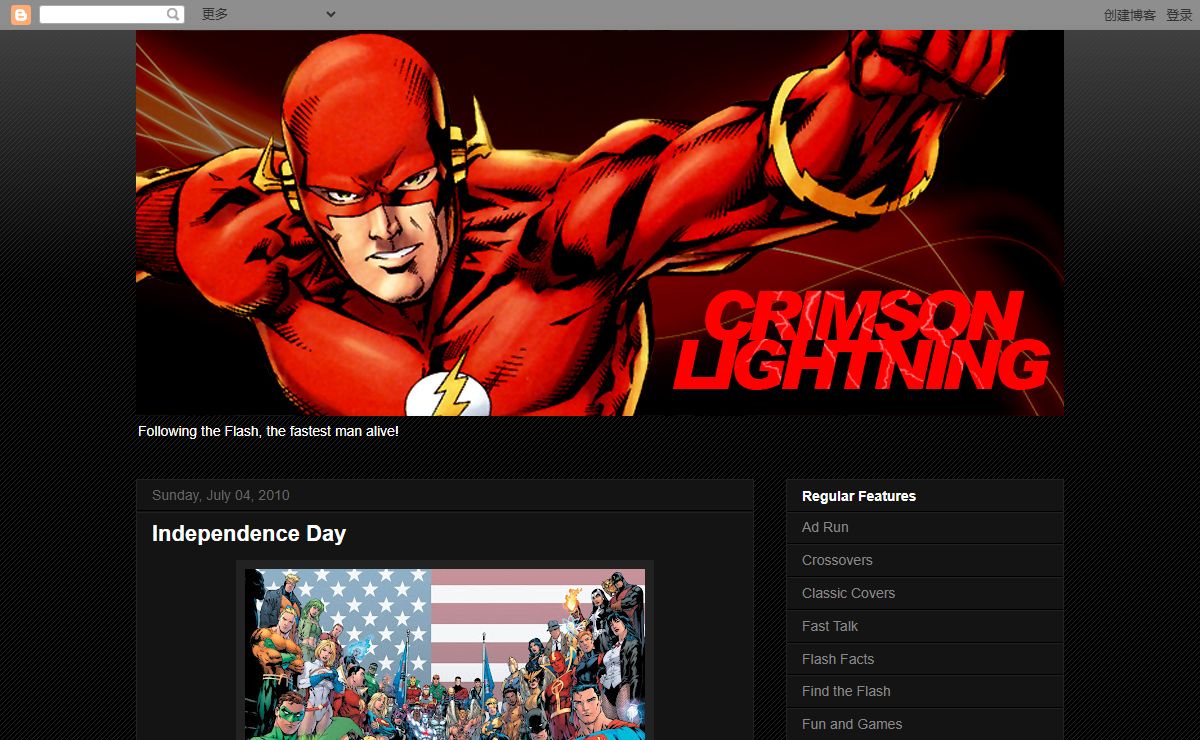Click the search magnifier icon in navbar

point(174,15)
